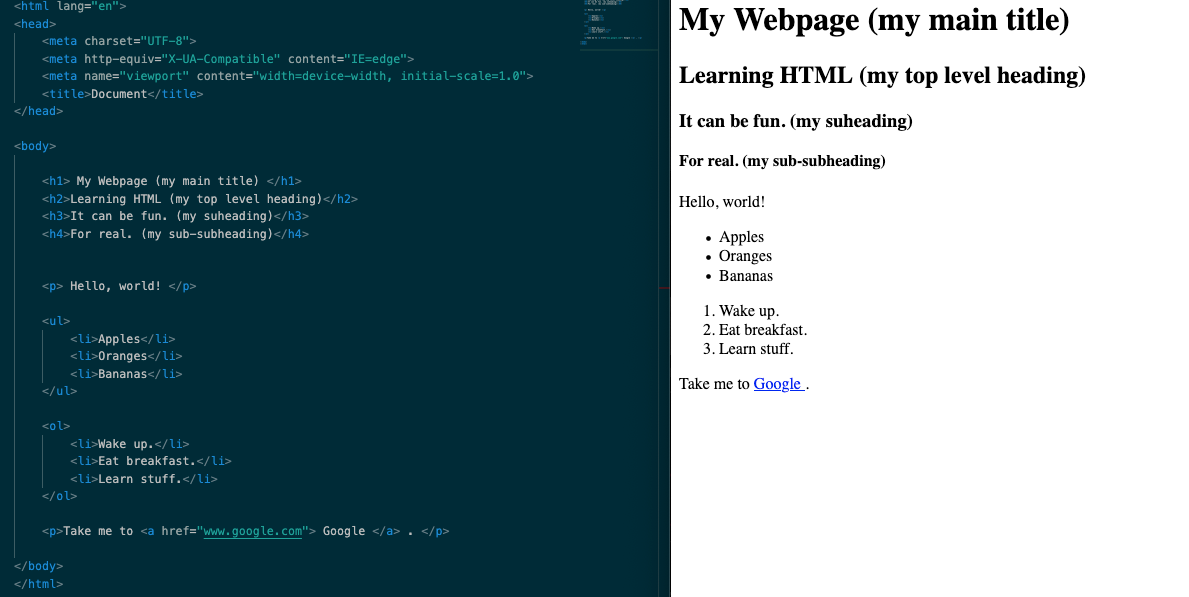Click the 'Oranges' bullet item in the preview
This screenshot has width=1189, height=597.
coord(744,256)
